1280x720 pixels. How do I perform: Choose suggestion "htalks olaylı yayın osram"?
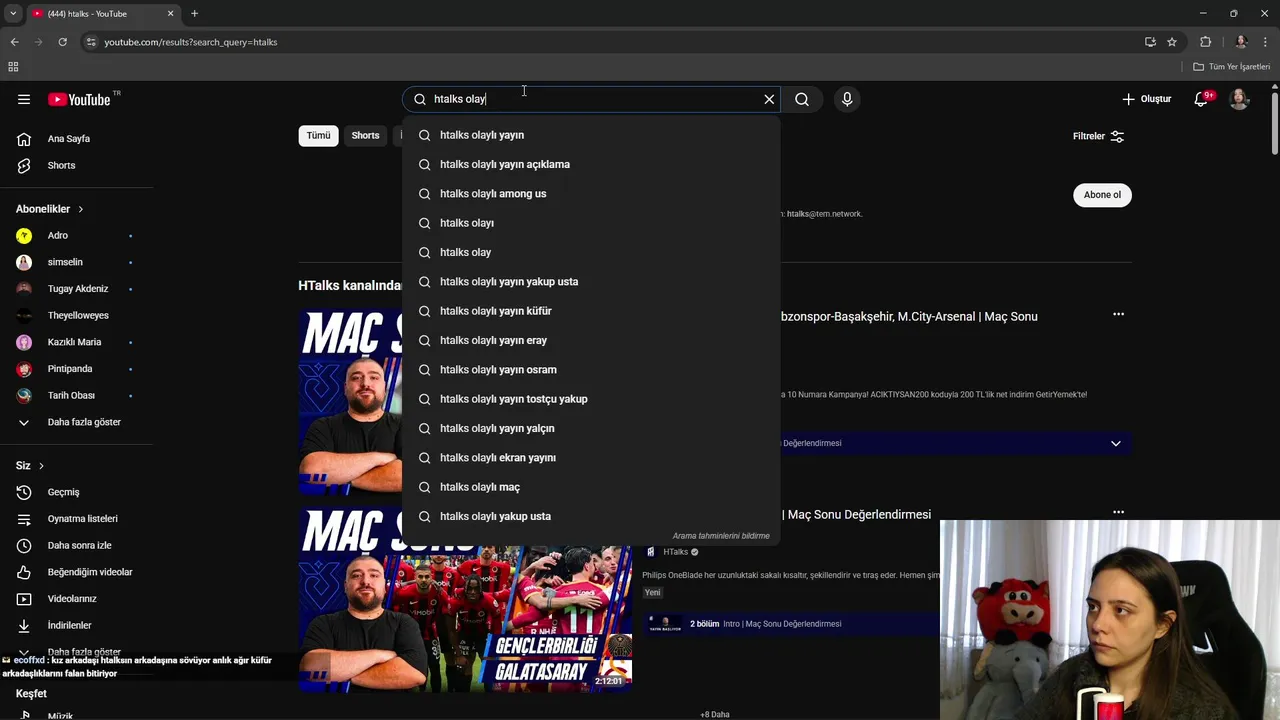coord(591,370)
